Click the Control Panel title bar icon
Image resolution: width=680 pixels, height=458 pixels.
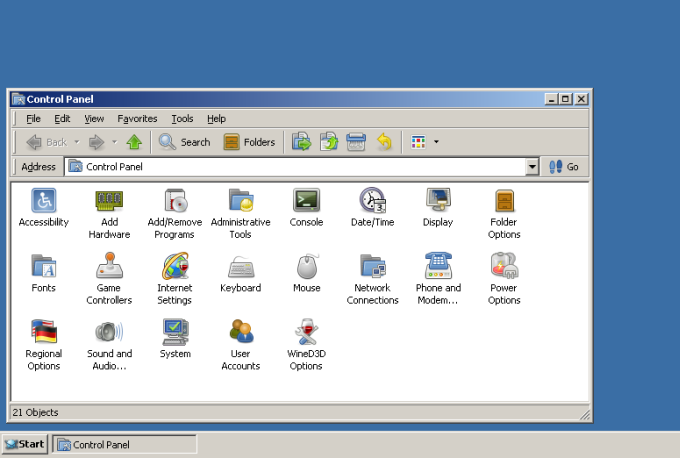(18, 99)
